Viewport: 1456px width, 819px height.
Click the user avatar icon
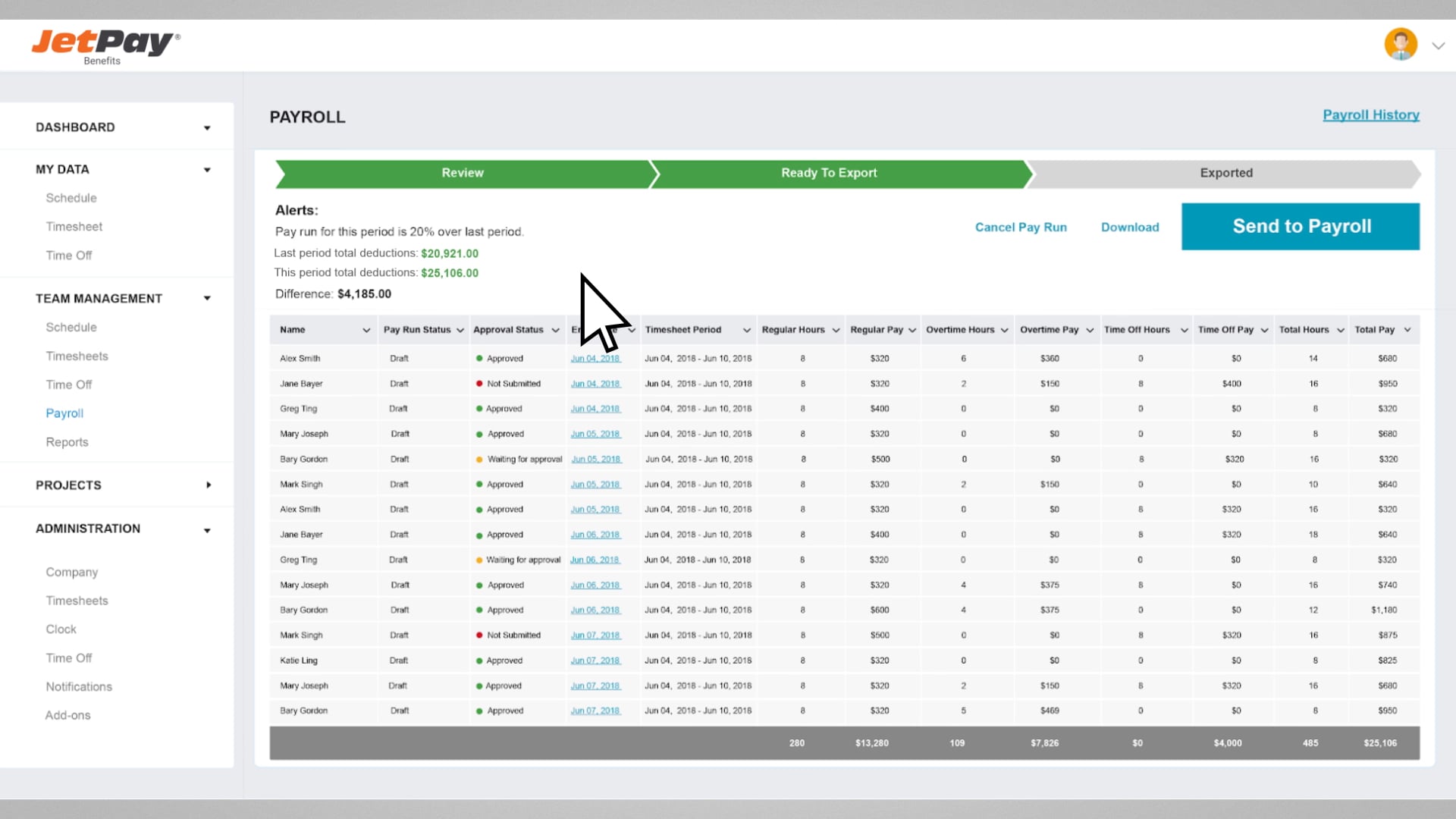[x=1400, y=45]
